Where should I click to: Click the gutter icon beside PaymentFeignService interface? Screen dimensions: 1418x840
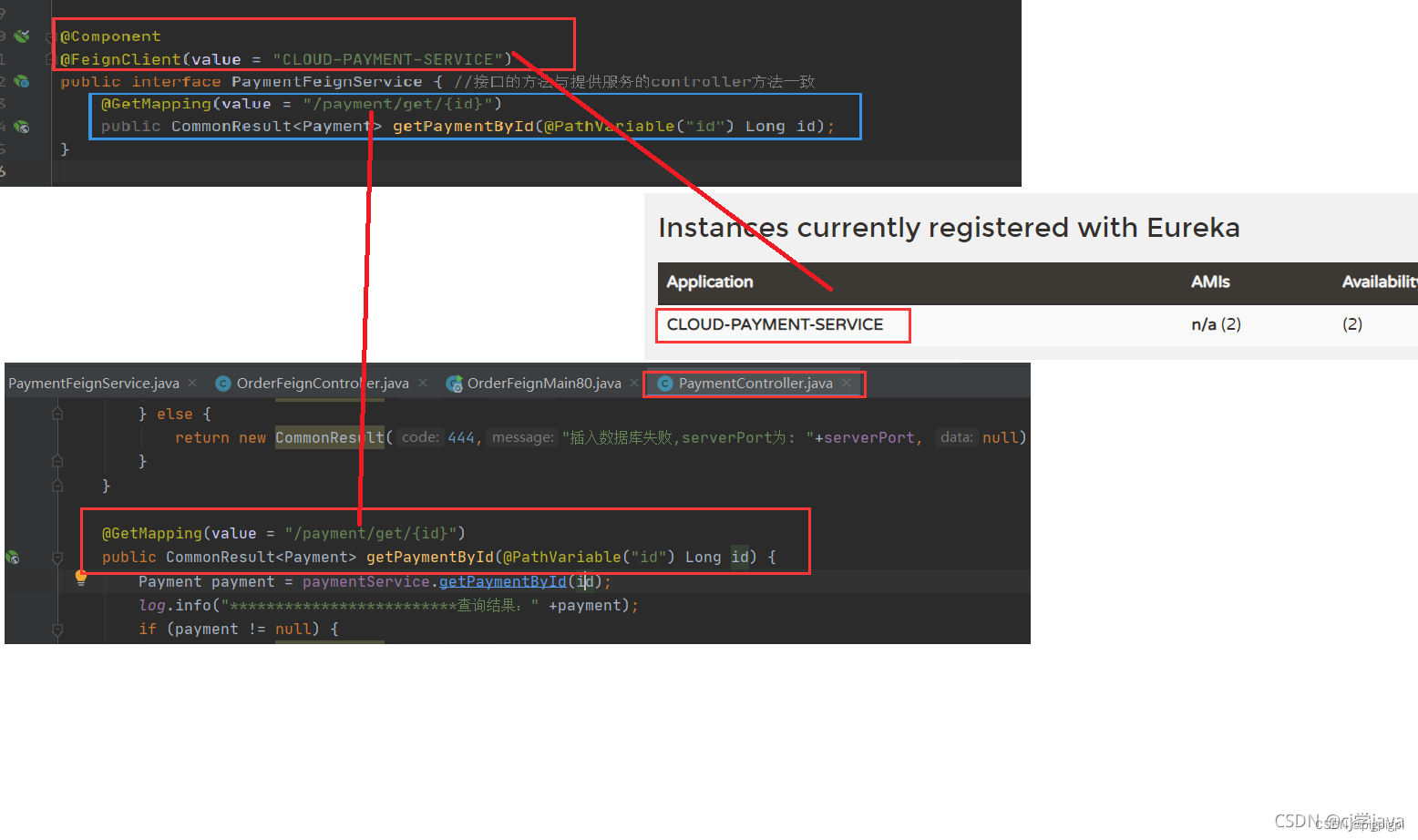point(22,82)
